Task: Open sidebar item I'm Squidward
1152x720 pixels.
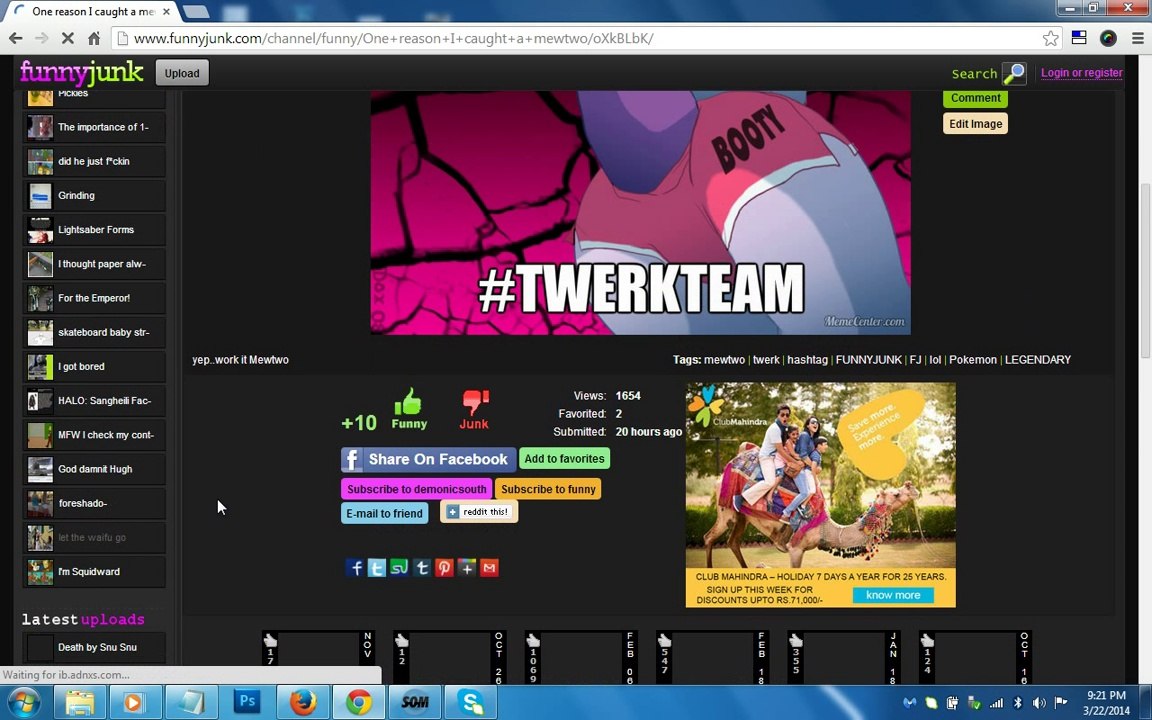Action: click(94, 572)
